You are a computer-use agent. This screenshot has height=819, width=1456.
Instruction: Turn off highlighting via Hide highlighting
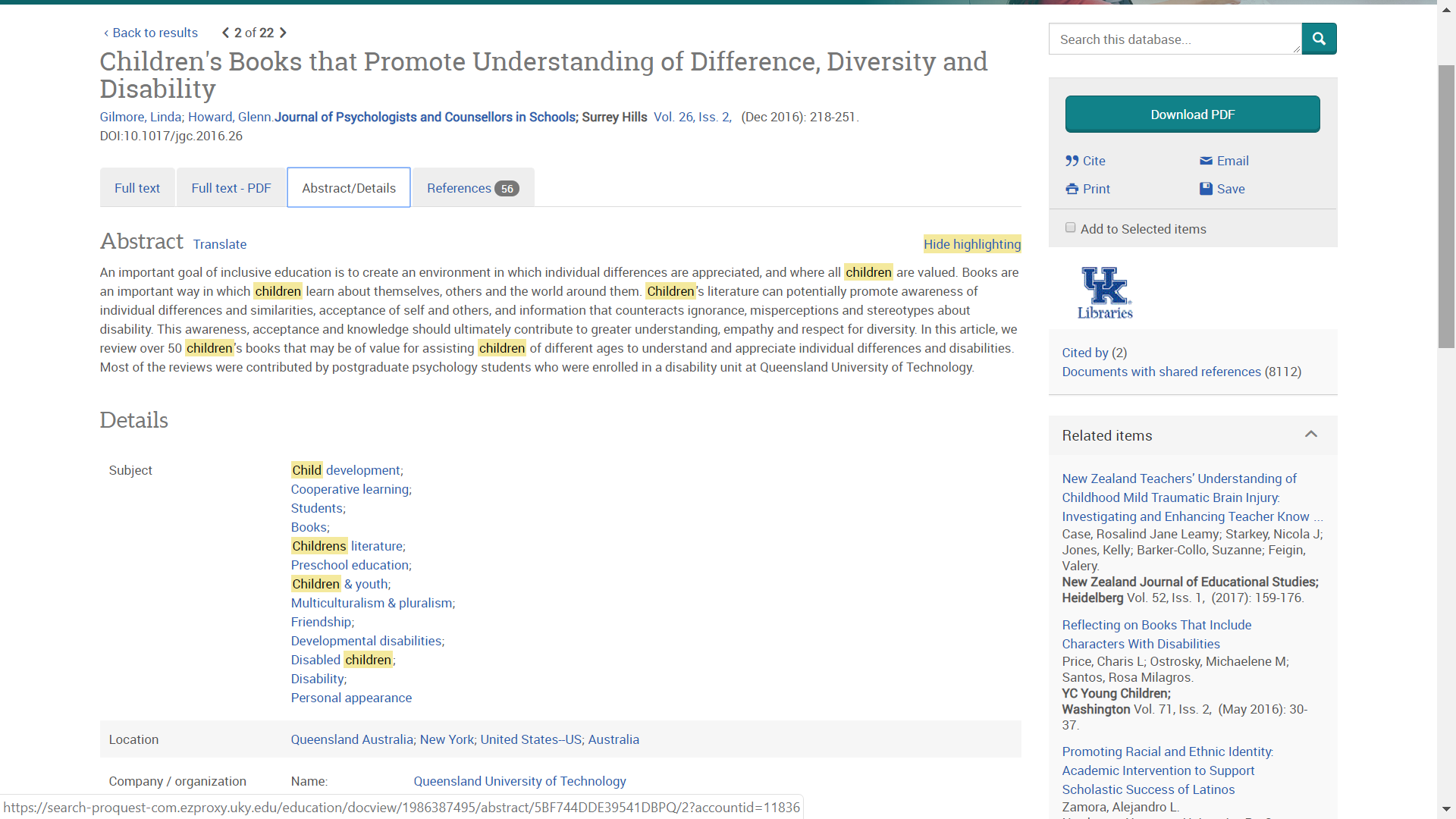[971, 244]
